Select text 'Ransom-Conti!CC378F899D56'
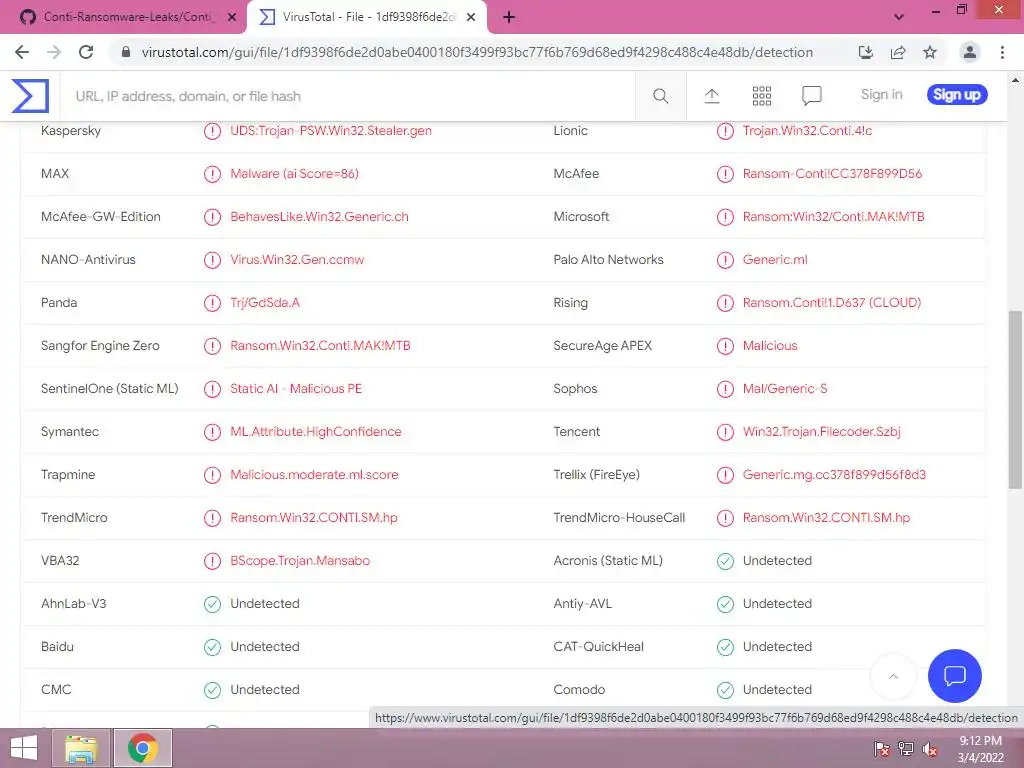1024x768 pixels. [x=832, y=174]
